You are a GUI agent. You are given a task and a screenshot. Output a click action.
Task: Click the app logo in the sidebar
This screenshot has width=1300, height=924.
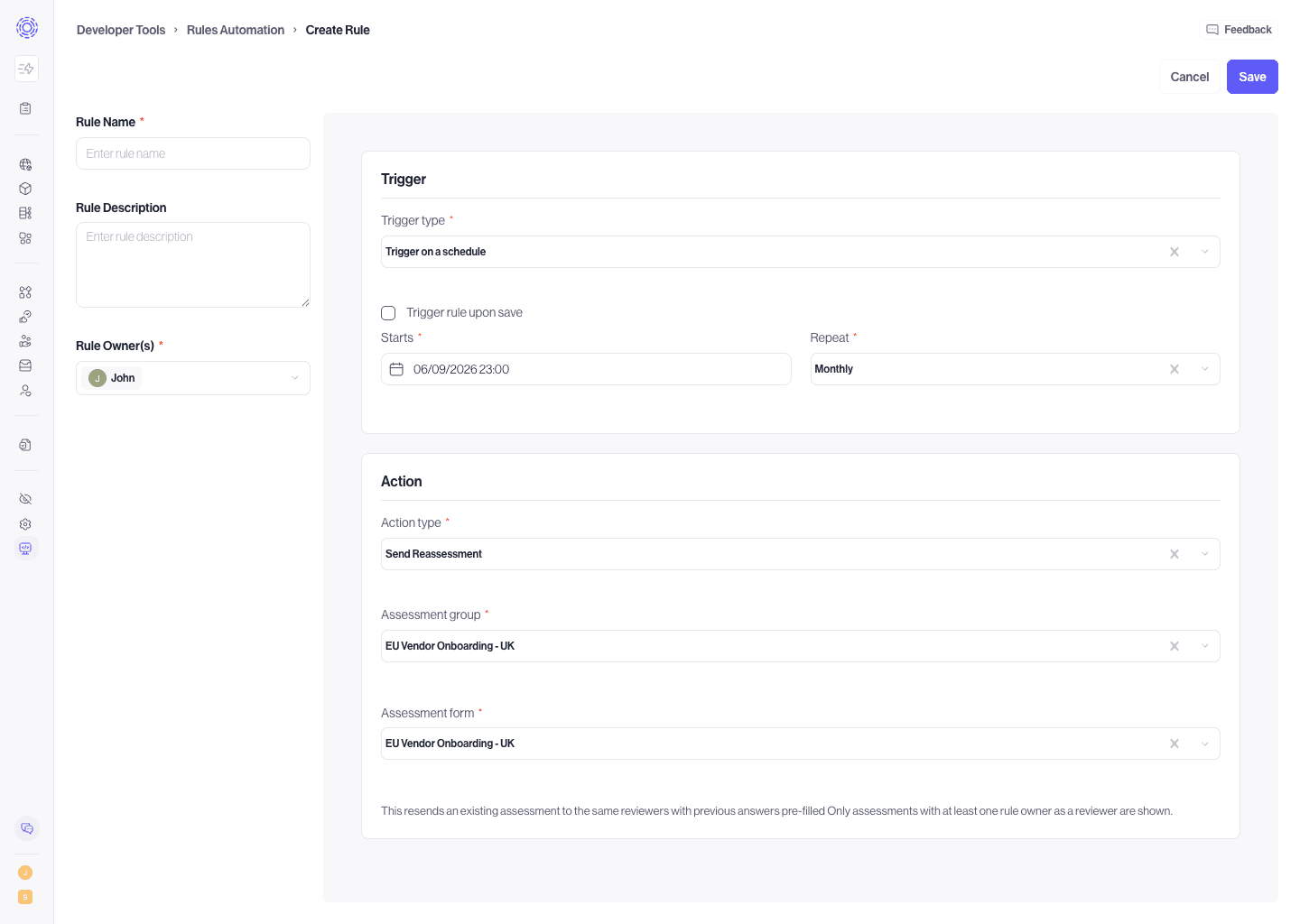[27, 28]
